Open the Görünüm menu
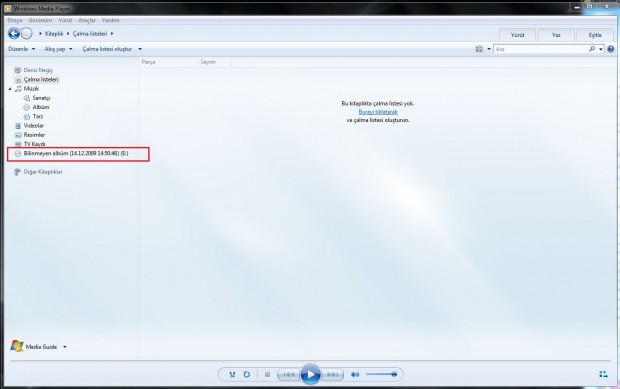620x389 pixels. click(40, 20)
